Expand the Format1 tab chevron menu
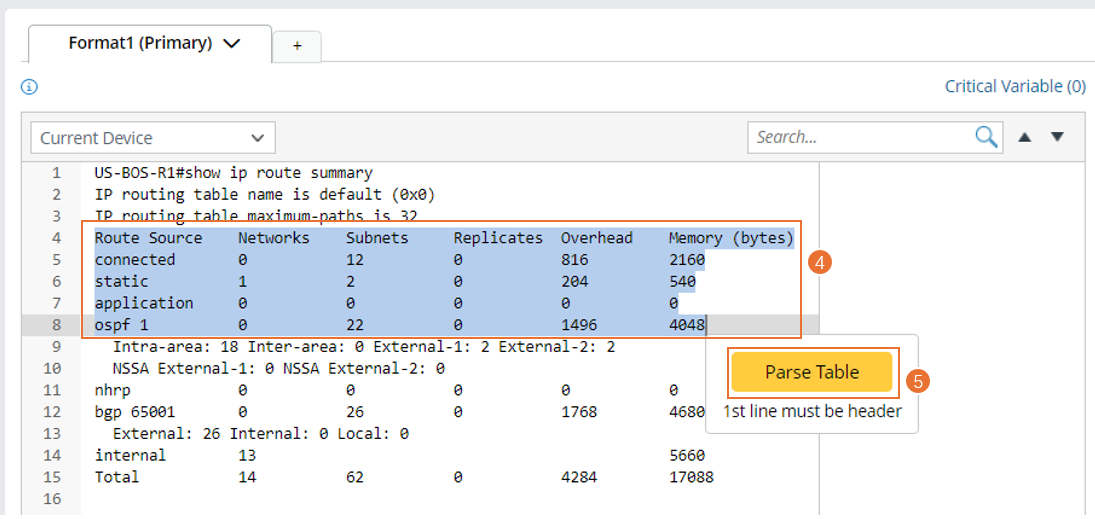This screenshot has height=519, width=1095. (x=231, y=43)
